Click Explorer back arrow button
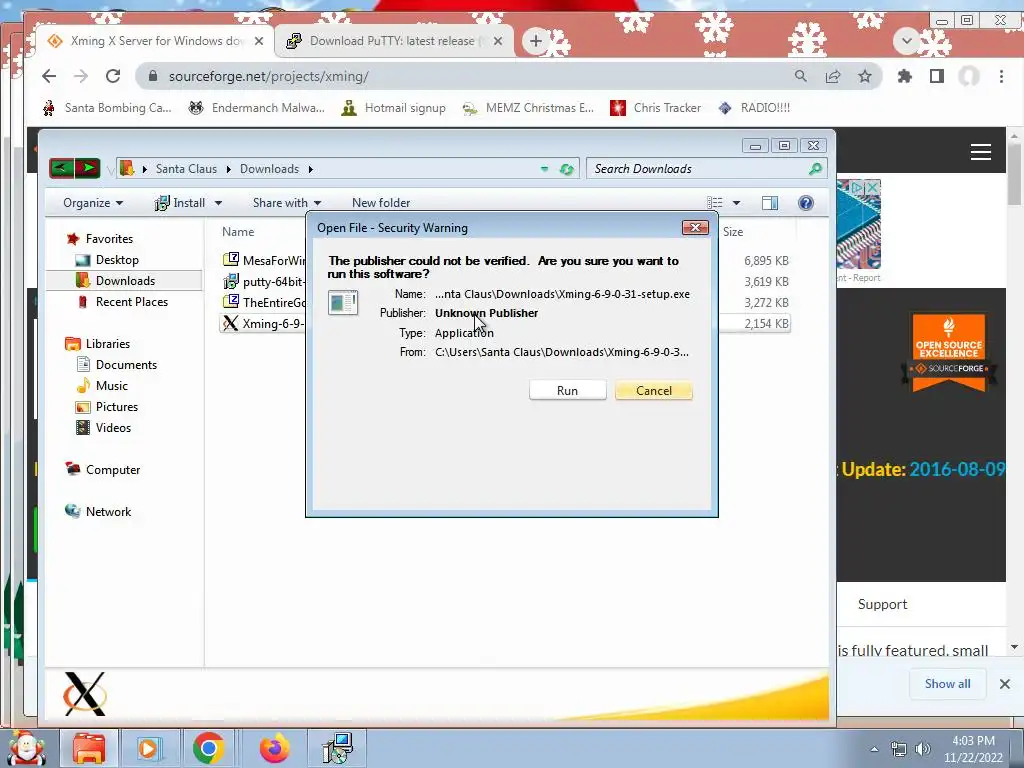Image resolution: width=1024 pixels, height=768 pixels. pyautogui.click(x=62, y=168)
